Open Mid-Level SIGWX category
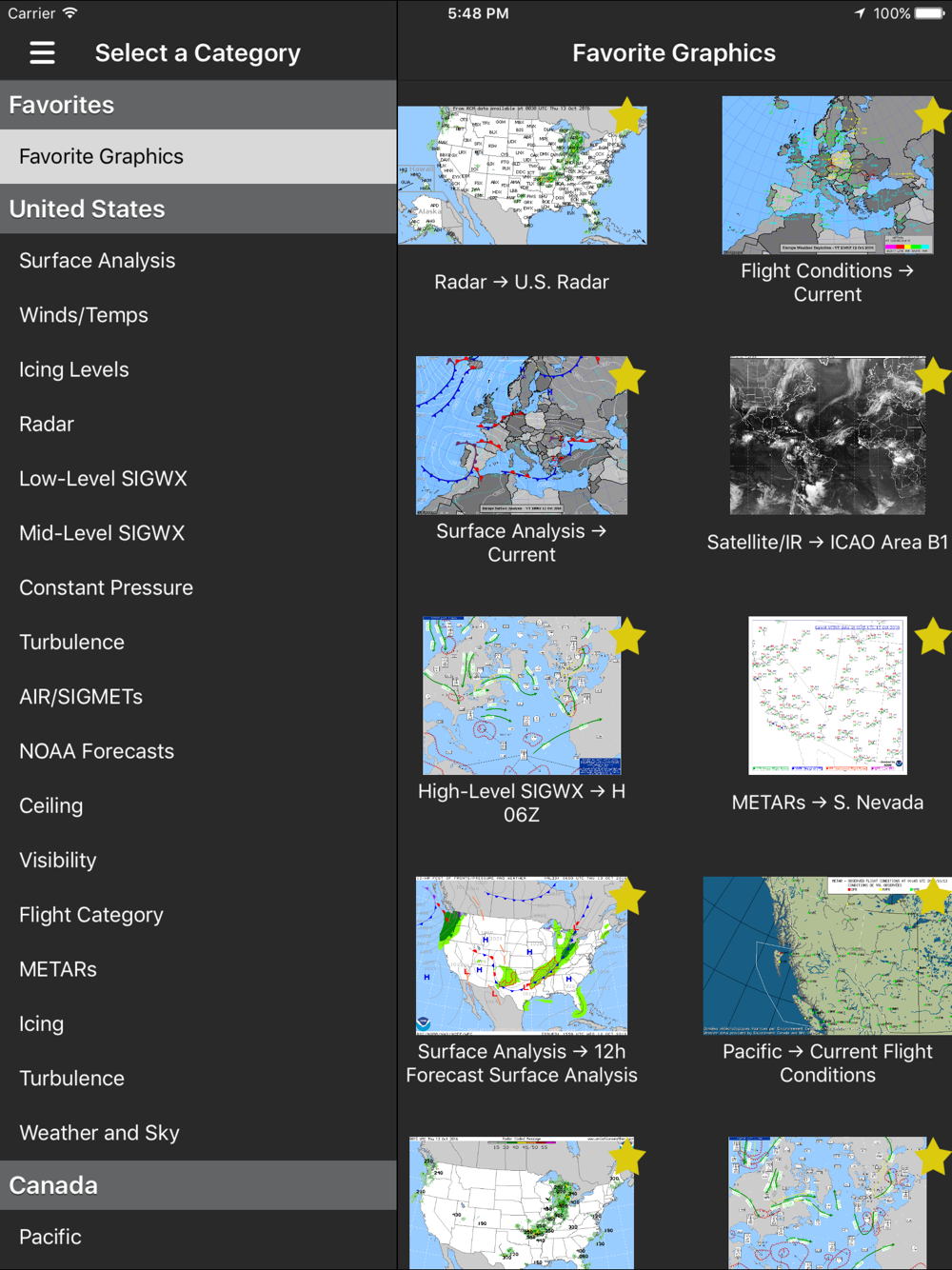The image size is (952, 1270). [198, 533]
